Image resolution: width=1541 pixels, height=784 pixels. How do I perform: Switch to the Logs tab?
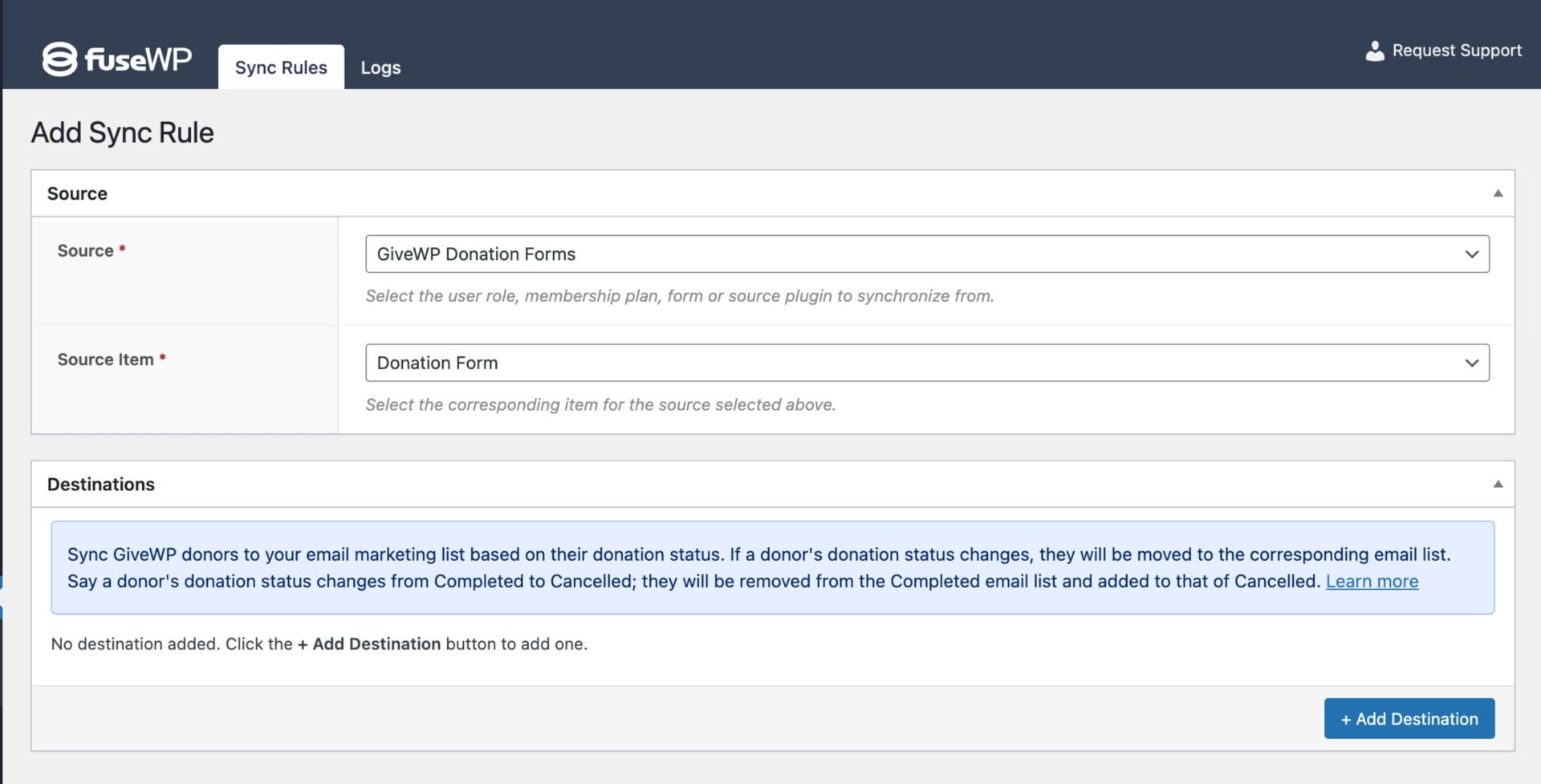click(x=380, y=67)
